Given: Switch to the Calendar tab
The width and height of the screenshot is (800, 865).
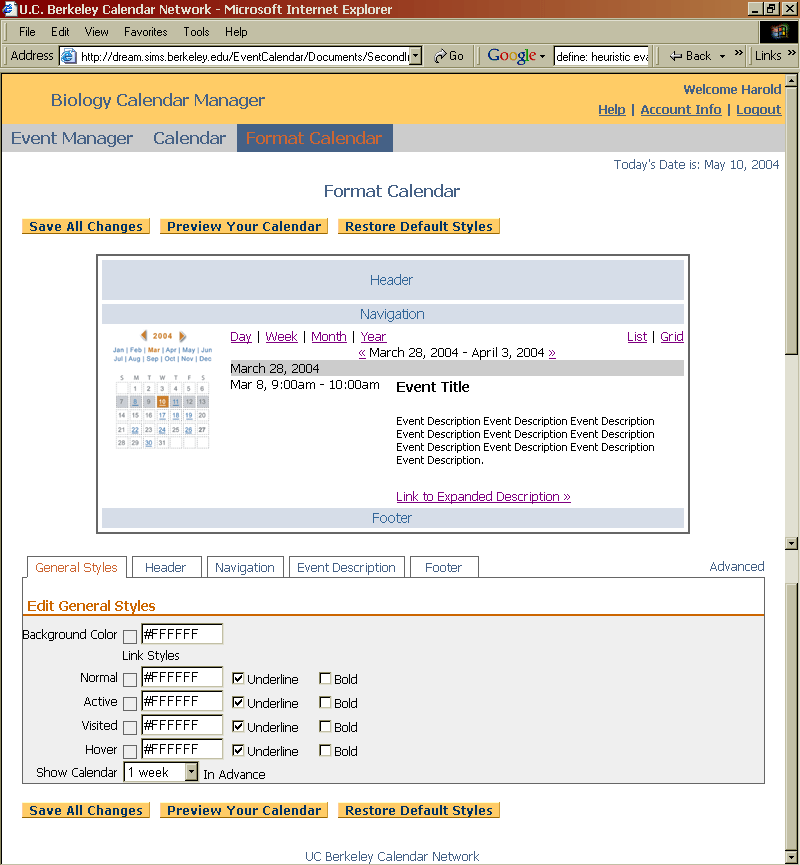Looking at the screenshot, I should pos(189,138).
